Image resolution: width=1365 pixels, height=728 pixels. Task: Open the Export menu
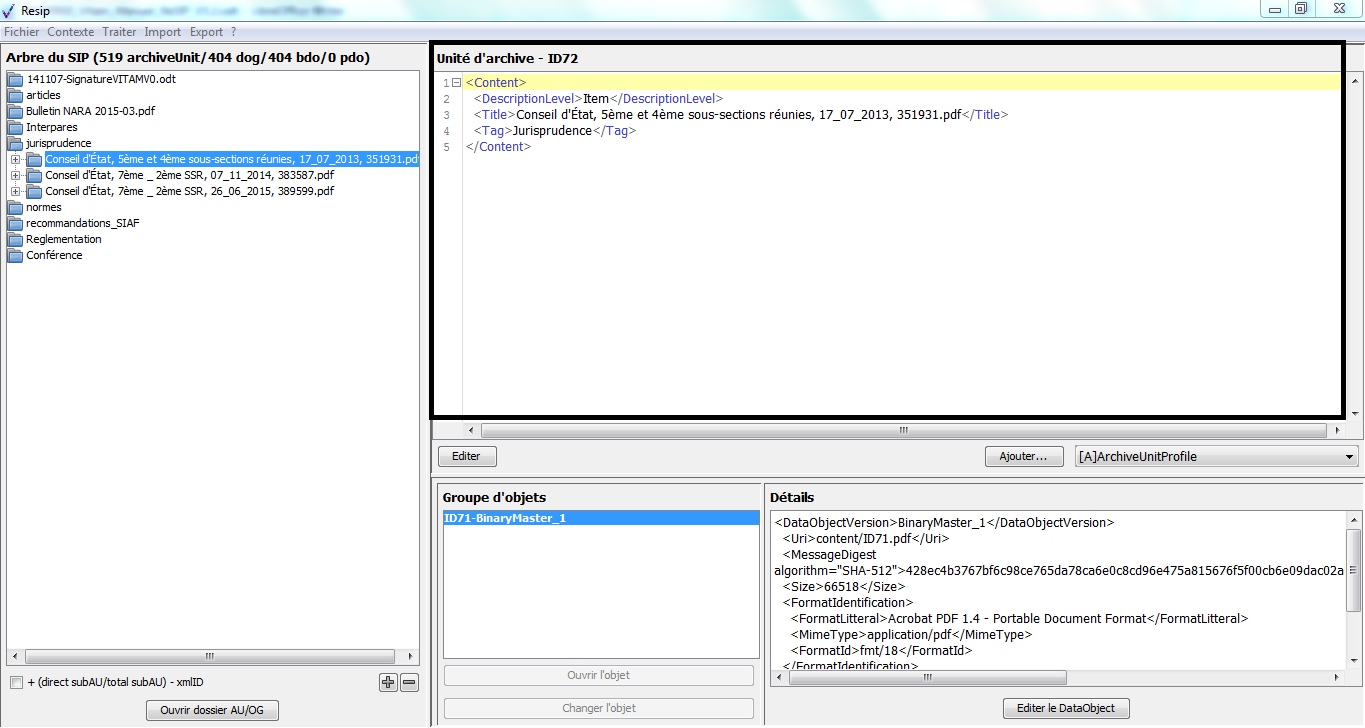tap(206, 32)
